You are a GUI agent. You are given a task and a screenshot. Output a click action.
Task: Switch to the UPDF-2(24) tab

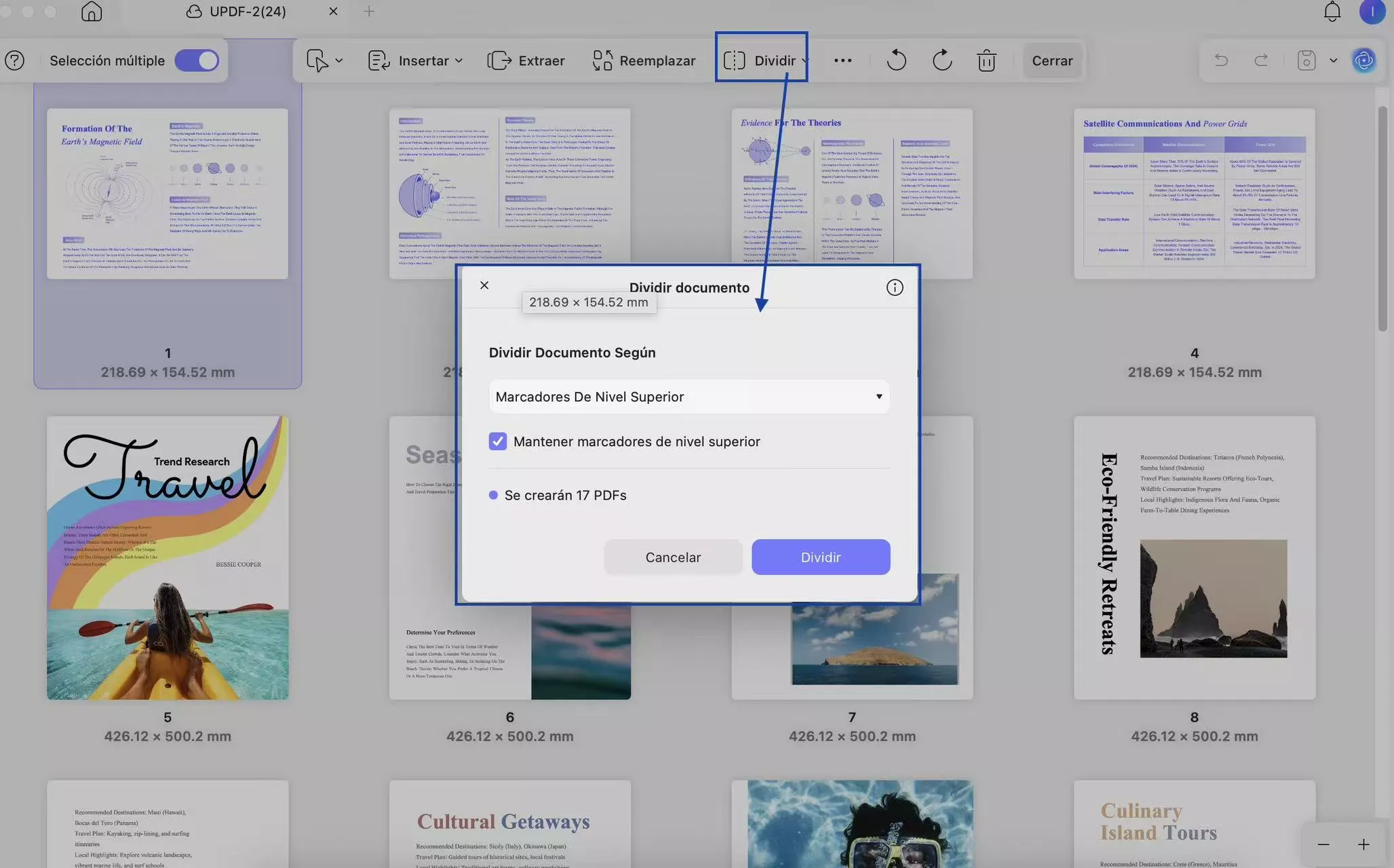(x=247, y=12)
